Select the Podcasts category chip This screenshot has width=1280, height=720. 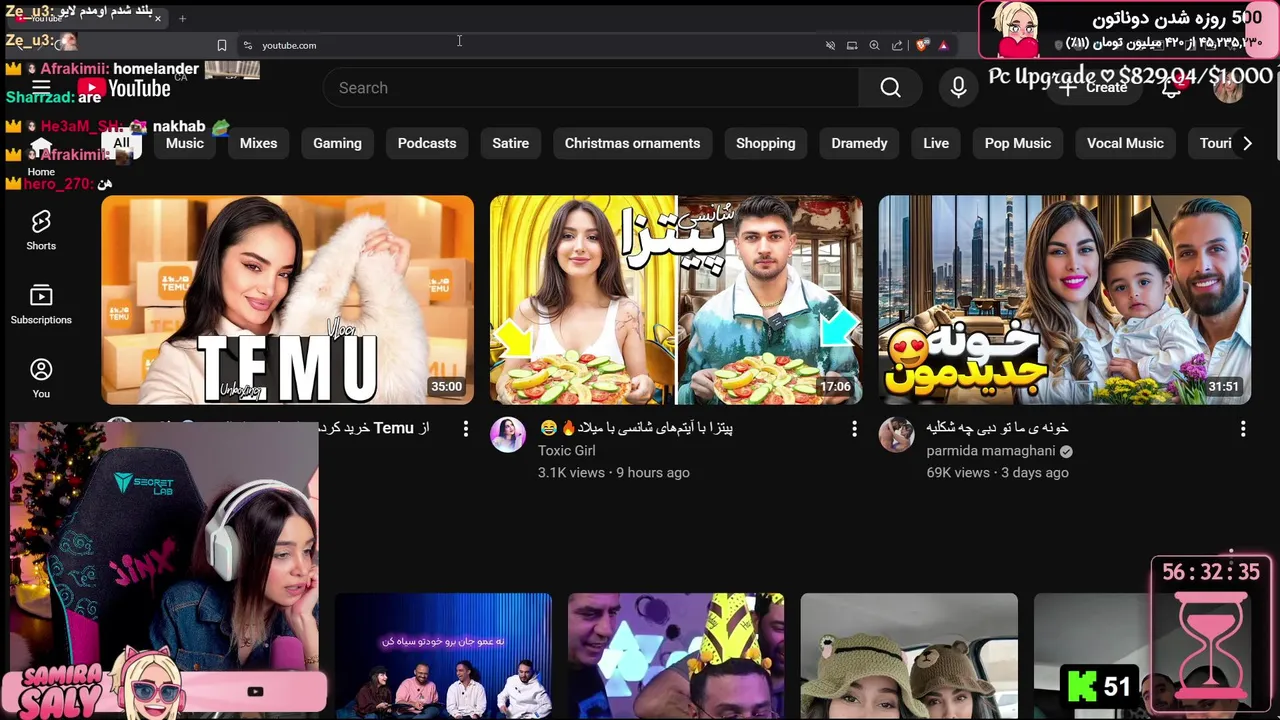(427, 143)
